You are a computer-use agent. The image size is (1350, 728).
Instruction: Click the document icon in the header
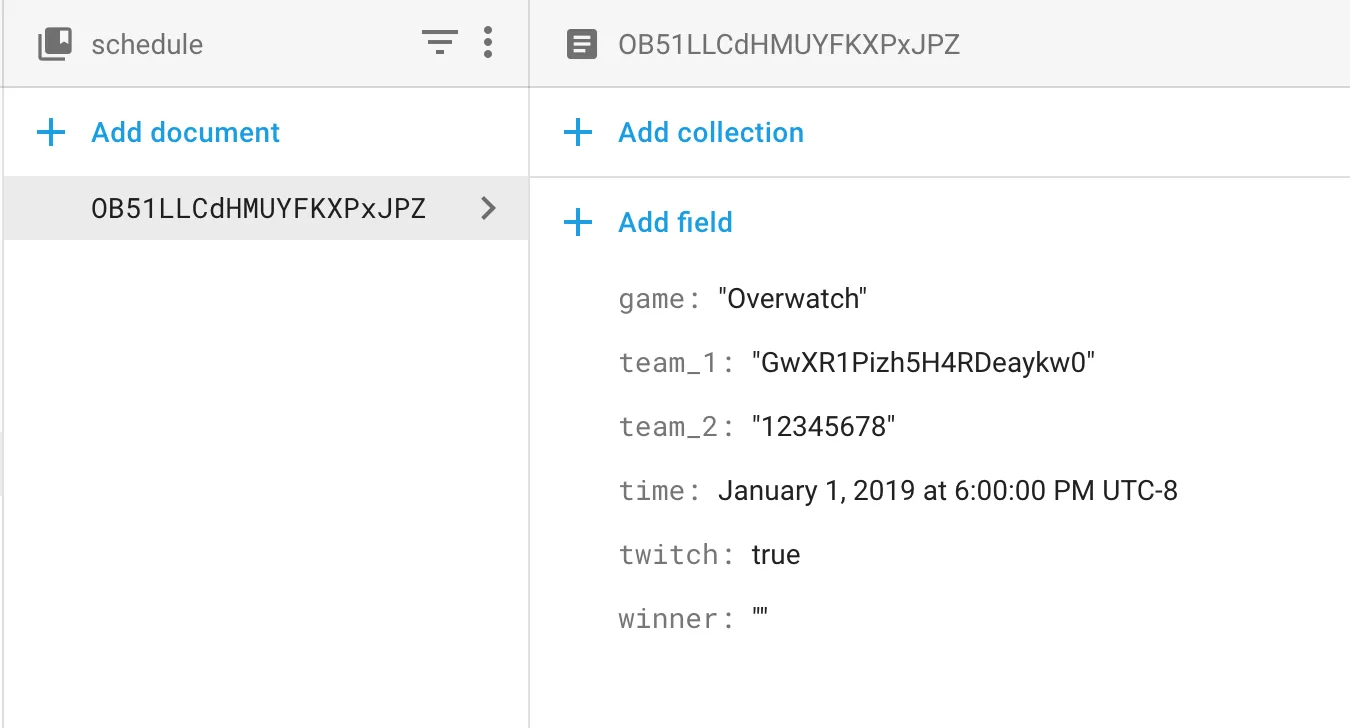(x=582, y=44)
